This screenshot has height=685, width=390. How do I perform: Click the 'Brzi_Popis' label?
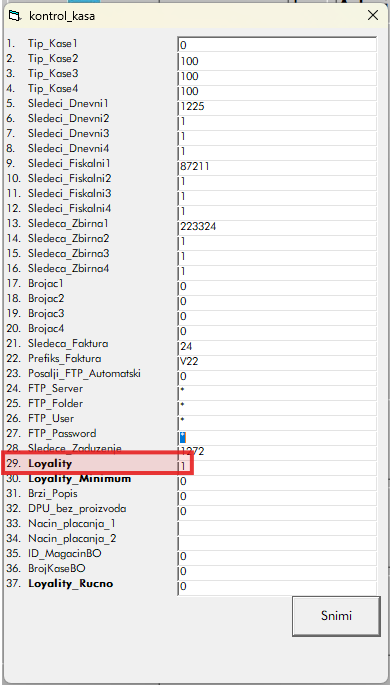53,494
